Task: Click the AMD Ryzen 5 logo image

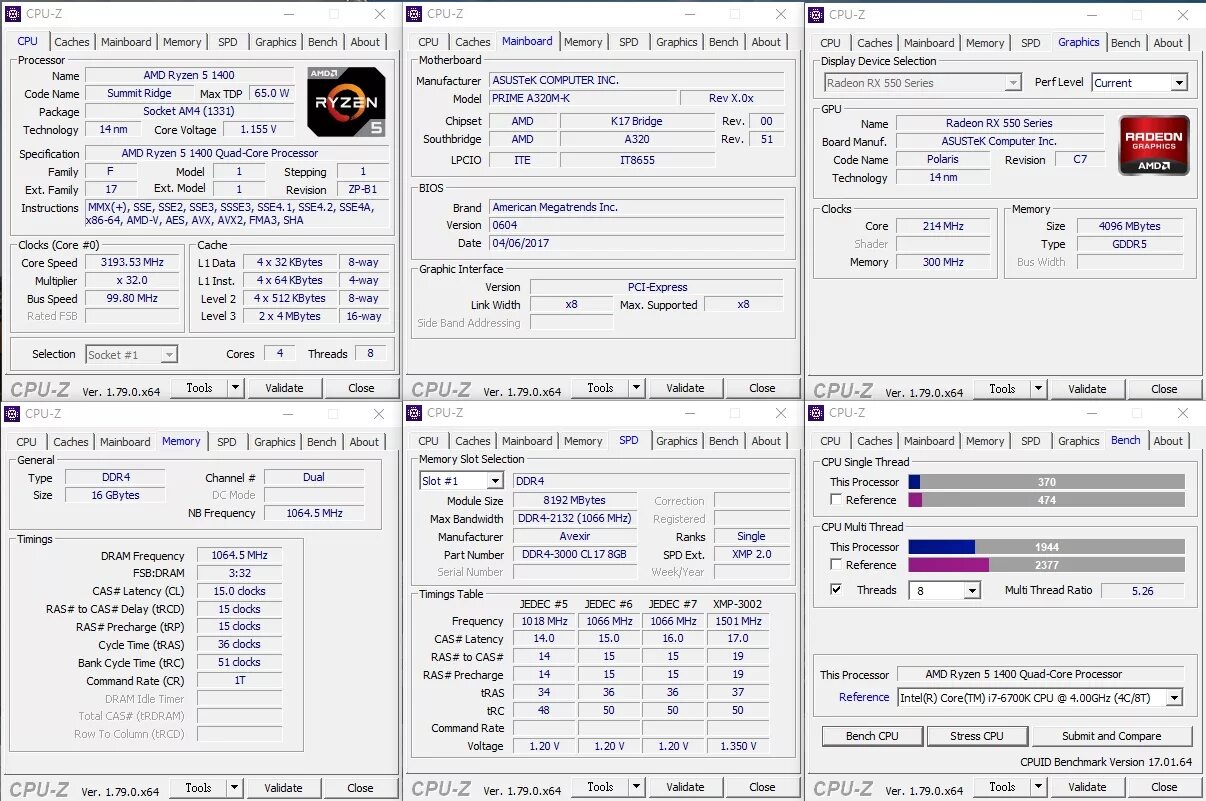Action: click(346, 102)
